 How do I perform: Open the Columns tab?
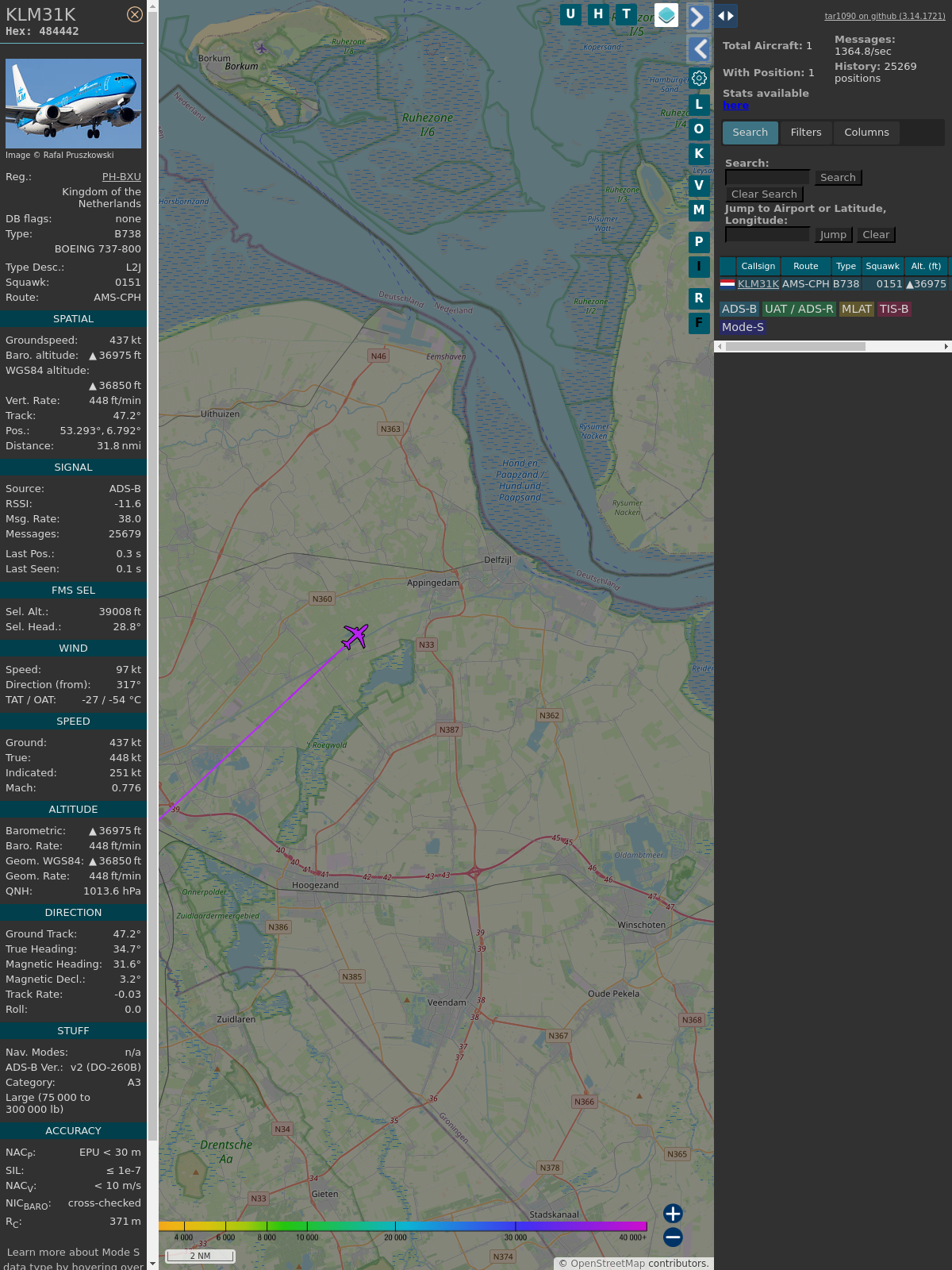pyautogui.click(x=866, y=133)
